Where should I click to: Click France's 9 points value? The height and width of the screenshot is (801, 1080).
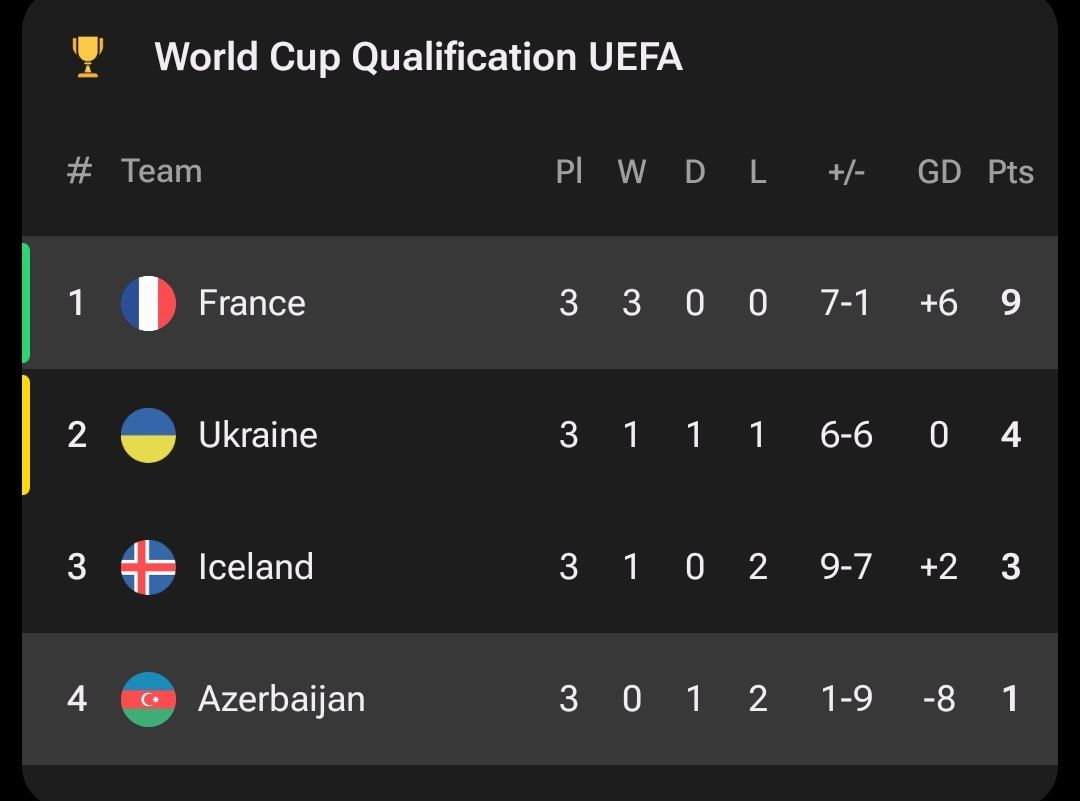click(x=1011, y=303)
